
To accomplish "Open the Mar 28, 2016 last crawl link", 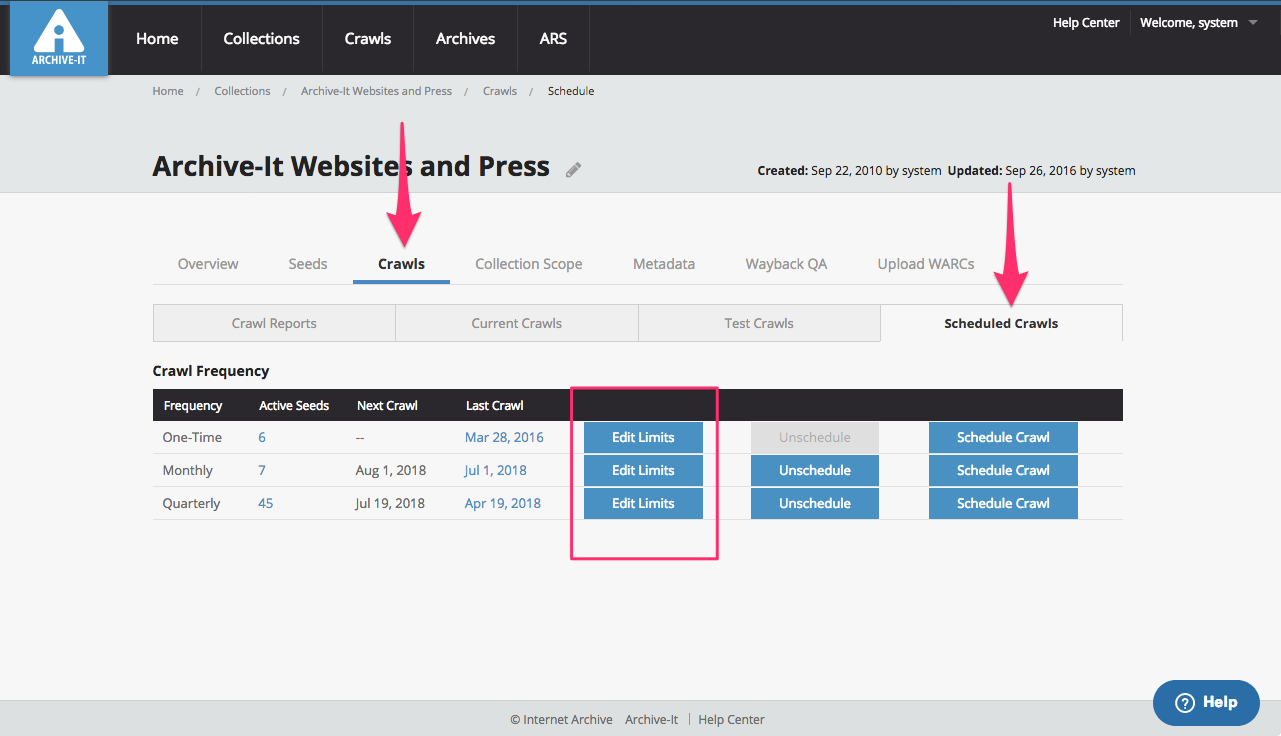I will click(x=504, y=437).
